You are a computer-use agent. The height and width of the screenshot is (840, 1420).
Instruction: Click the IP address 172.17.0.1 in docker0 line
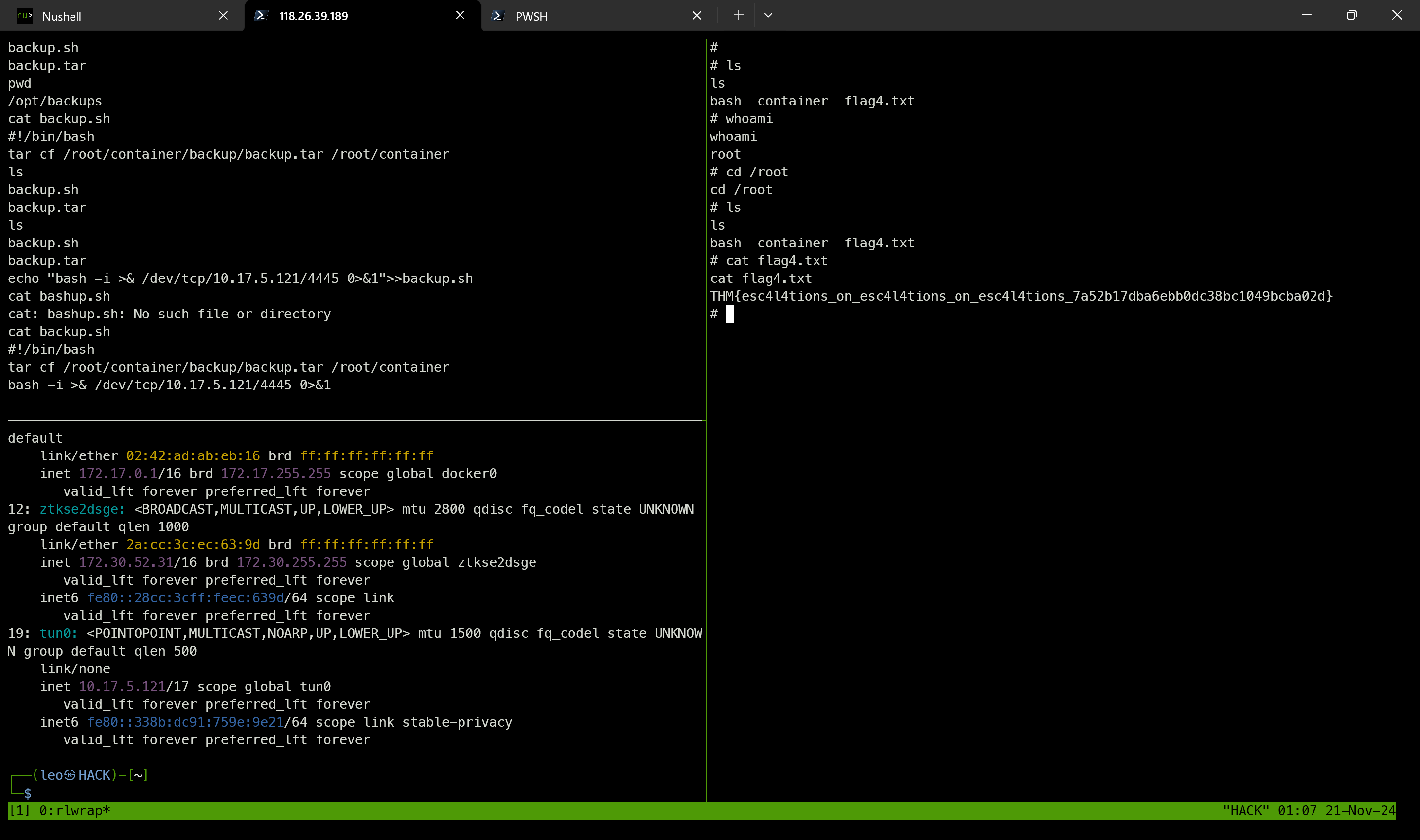(118, 474)
